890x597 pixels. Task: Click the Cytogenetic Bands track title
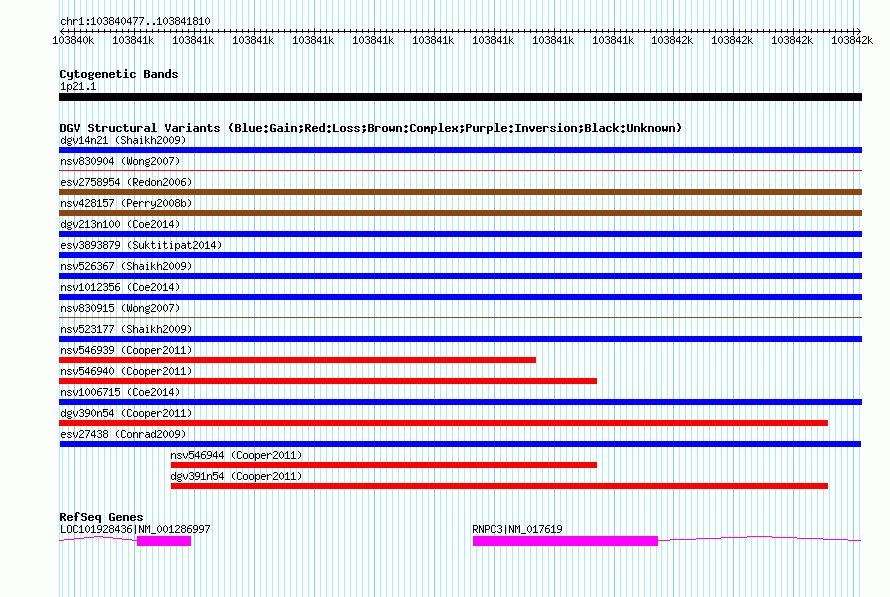point(119,74)
